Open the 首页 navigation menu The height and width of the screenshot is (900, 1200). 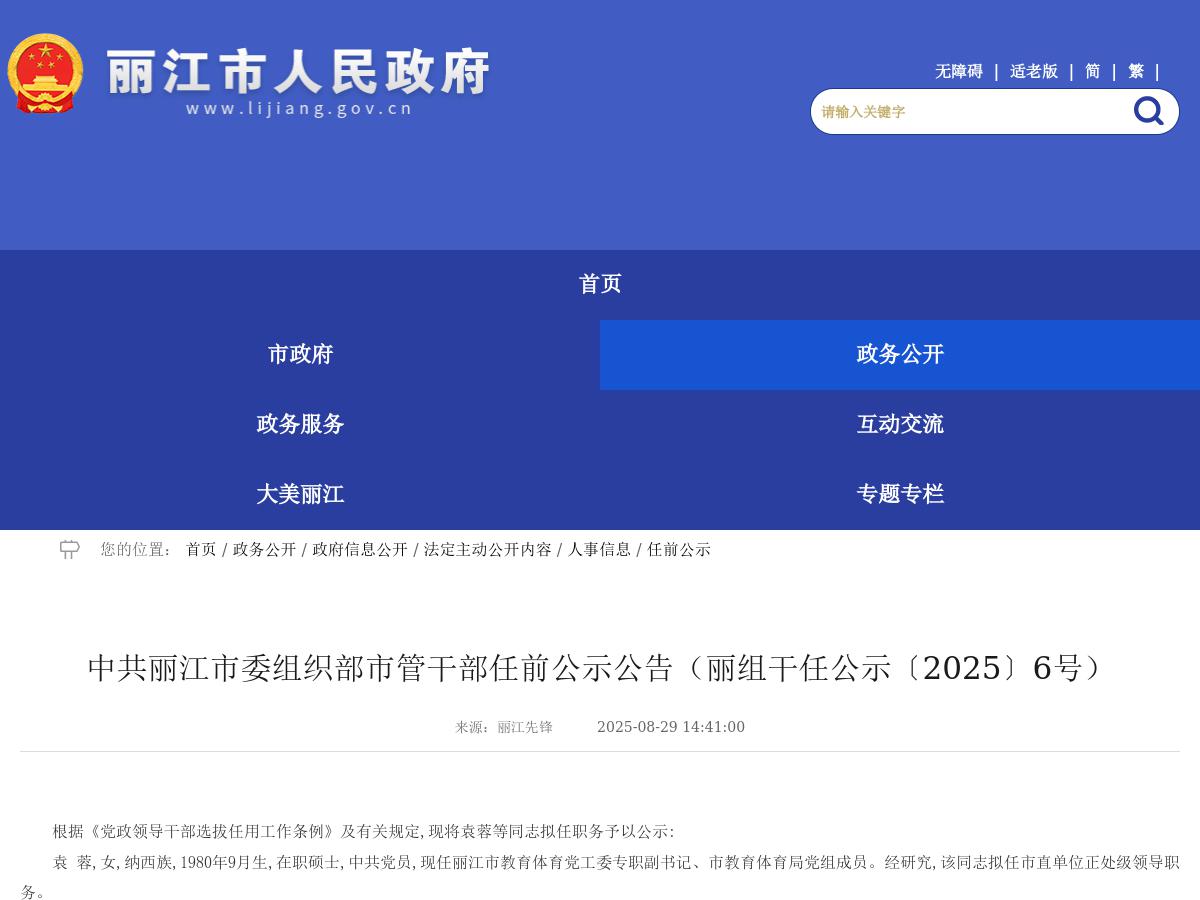[600, 284]
